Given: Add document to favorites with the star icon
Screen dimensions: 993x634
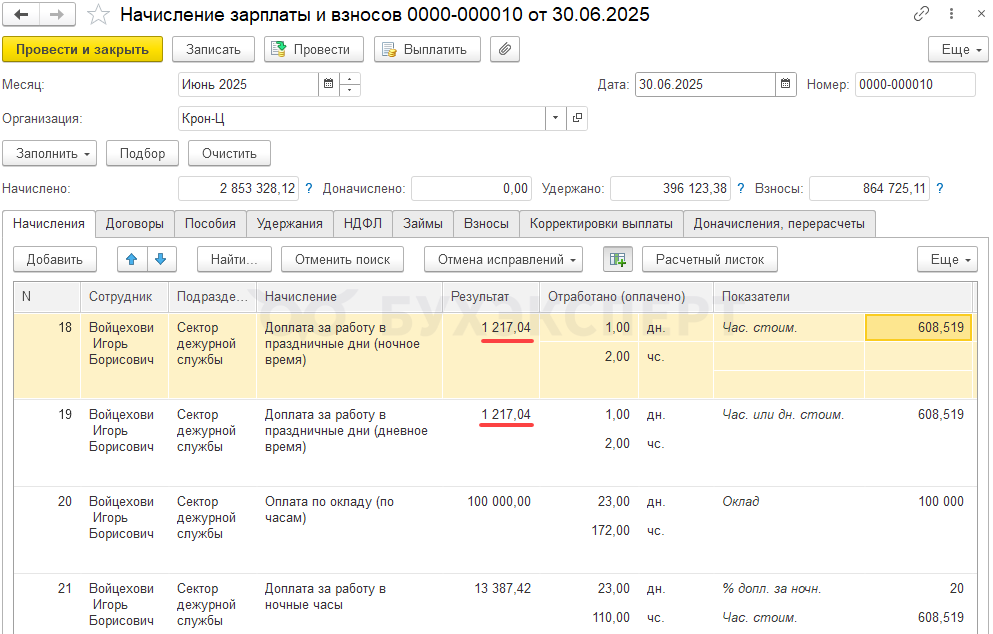Looking at the screenshot, I should pyautogui.click(x=98, y=15).
